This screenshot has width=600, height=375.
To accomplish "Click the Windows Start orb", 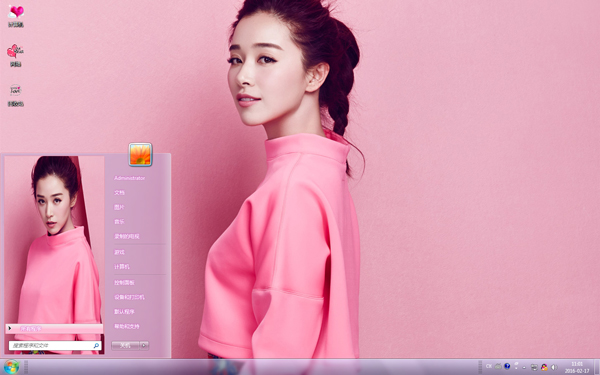I will point(11,367).
